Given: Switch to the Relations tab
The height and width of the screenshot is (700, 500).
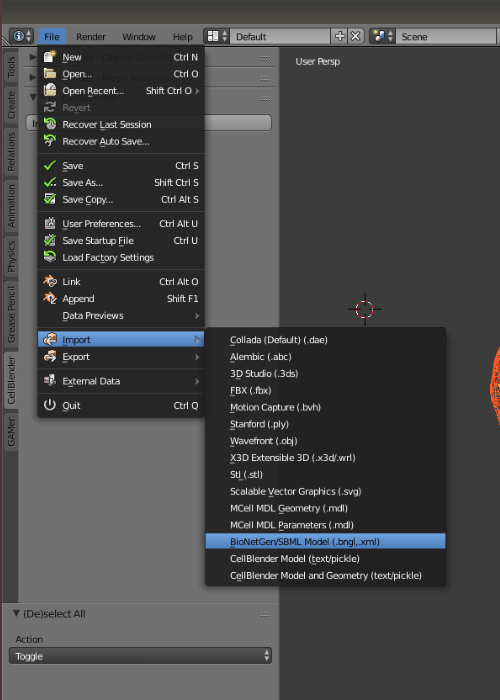Looking at the screenshot, I should 11,152.
